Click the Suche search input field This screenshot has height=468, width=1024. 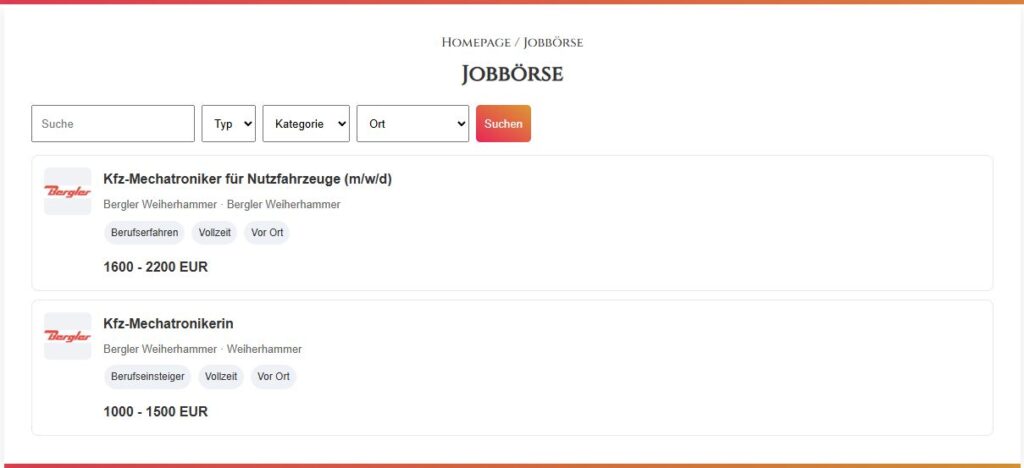pyautogui.click(x=113, y=124)
